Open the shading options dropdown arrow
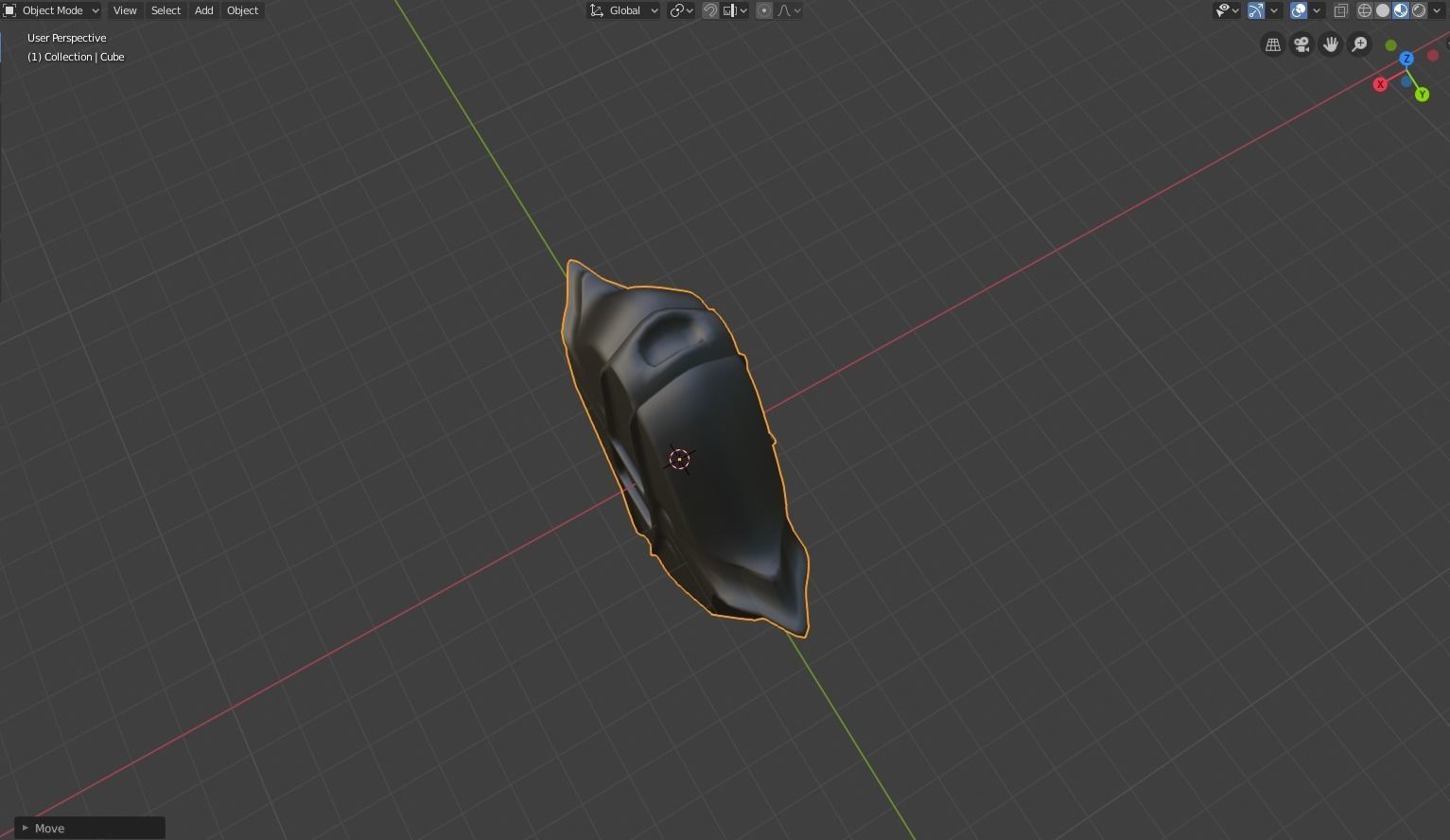This screenshot has width=1450, height=840. coord(1437,10)
